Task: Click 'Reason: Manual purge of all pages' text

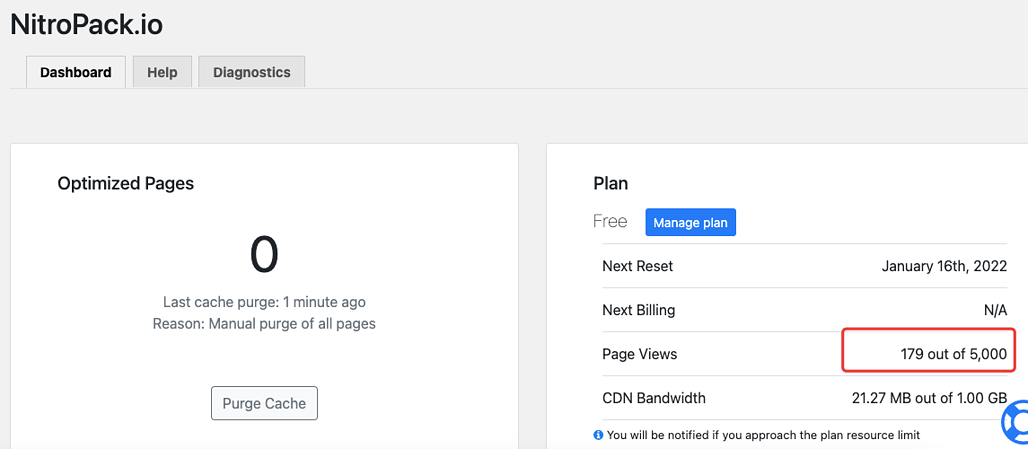Action: click(x=264, y=323)
